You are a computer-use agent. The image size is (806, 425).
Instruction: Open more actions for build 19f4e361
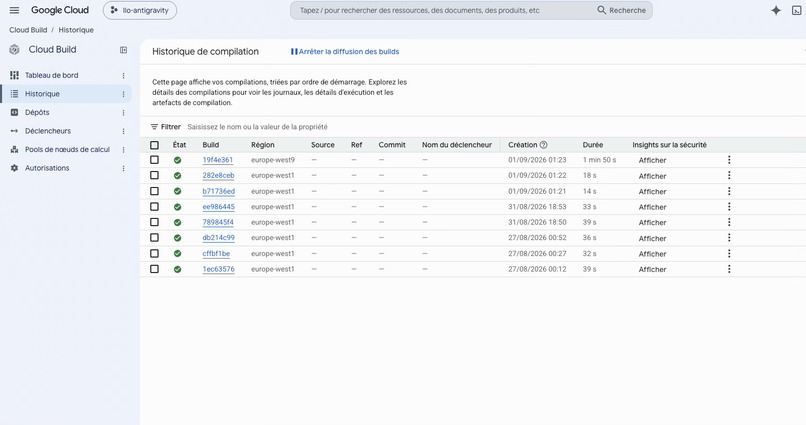[729, 160]
